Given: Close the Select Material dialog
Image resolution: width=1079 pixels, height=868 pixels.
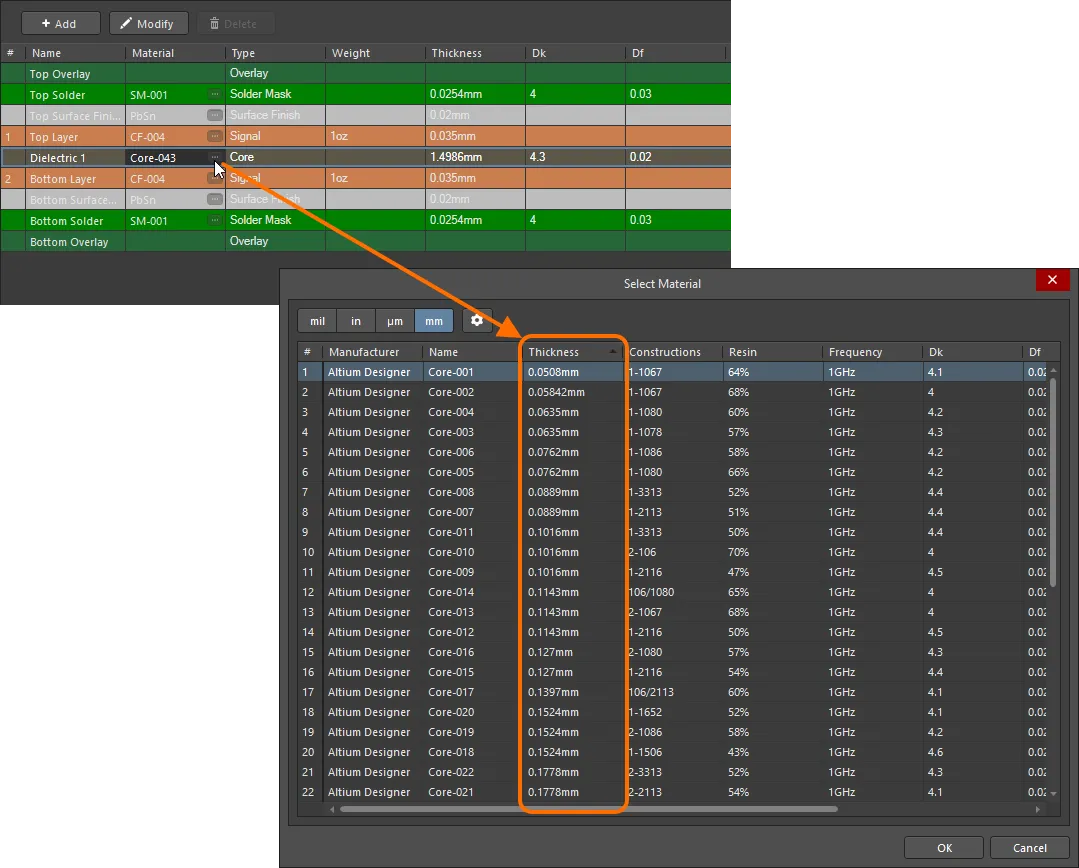Looking at the screenshot, I should tap(1052, 279).
